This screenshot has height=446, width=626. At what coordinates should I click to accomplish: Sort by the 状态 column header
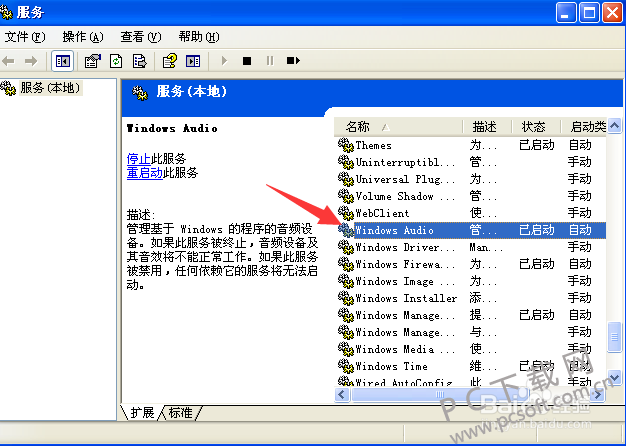coord(536,127)
